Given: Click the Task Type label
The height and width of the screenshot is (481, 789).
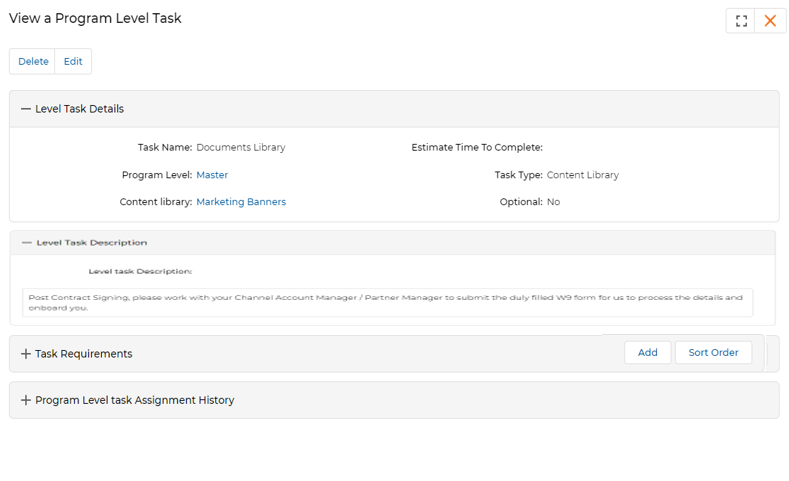Looking at the screenshot, I should (519, 175).
